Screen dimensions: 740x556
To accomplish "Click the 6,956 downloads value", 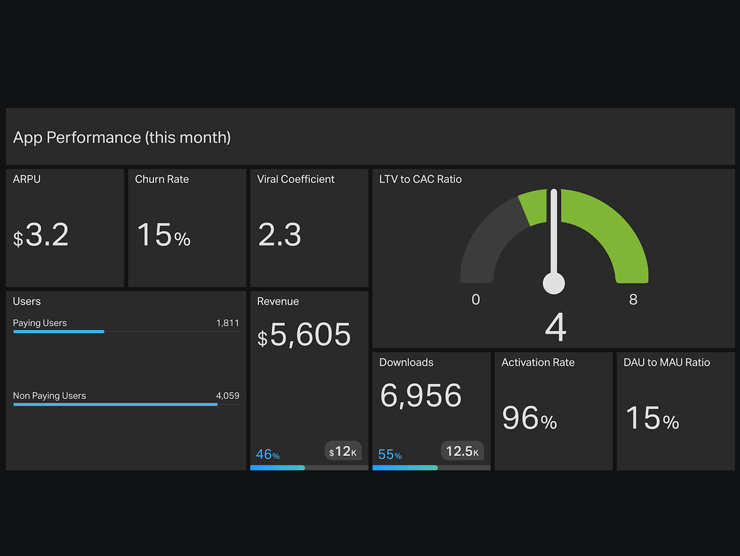I will click(420, 396).
